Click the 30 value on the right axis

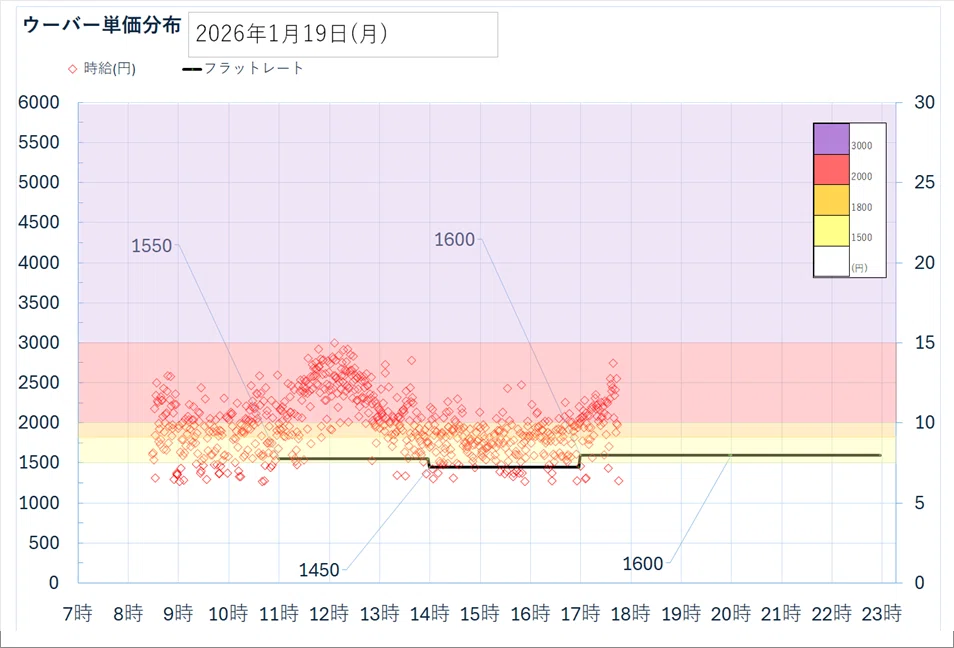(925, 102)
